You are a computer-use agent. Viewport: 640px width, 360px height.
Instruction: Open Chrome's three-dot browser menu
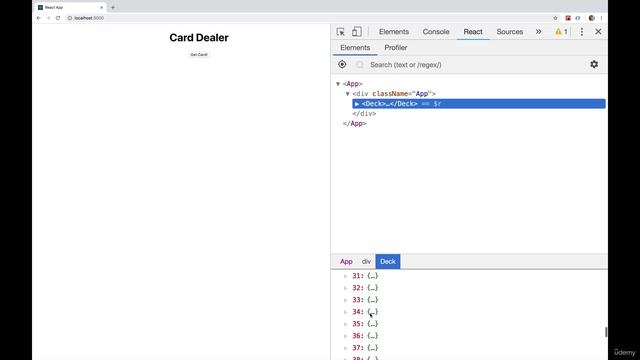coord(601,18)
